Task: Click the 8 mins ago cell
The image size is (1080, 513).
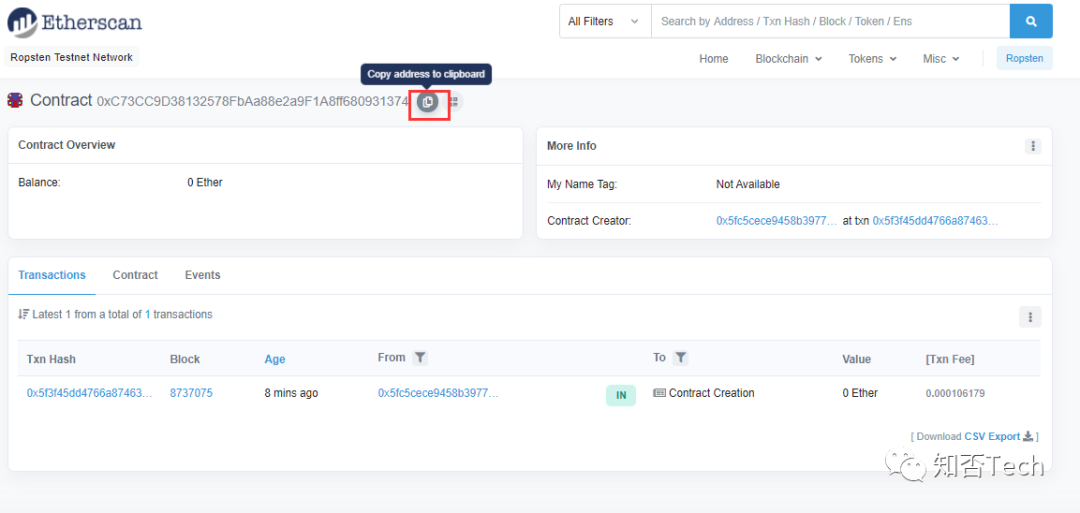Action: click(291, 393)
